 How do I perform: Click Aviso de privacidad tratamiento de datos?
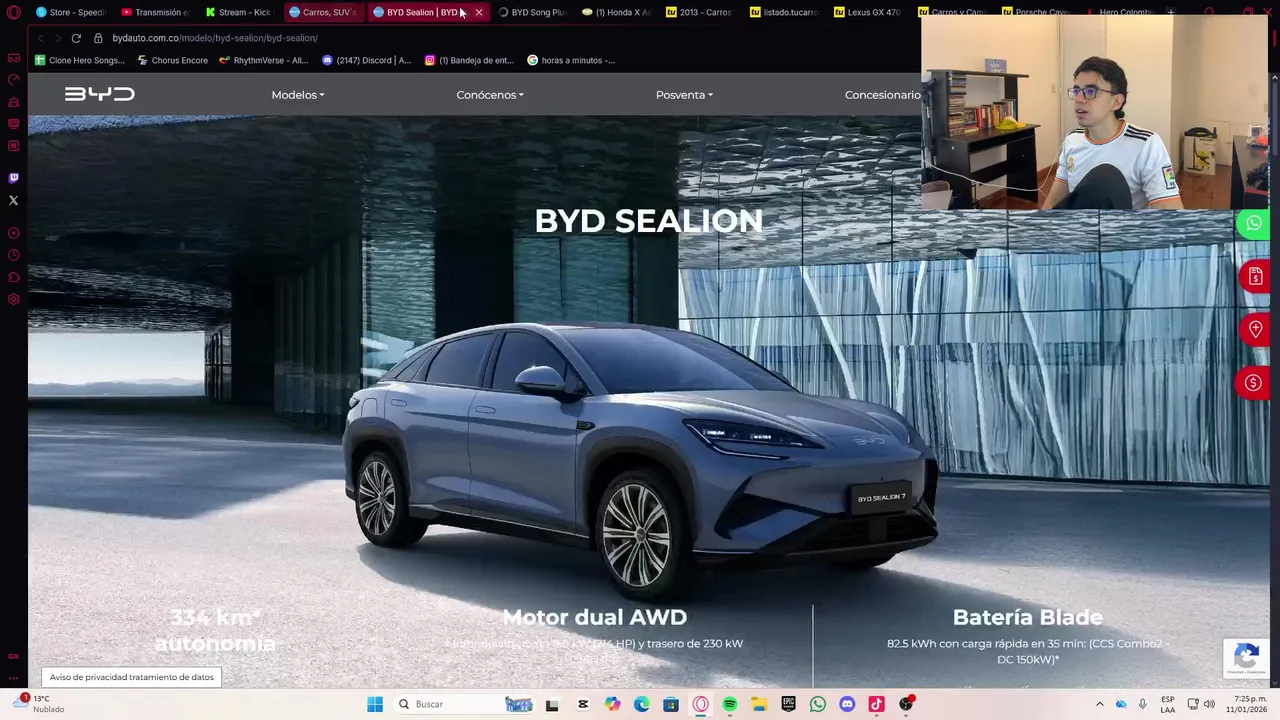tap(131, 677)
